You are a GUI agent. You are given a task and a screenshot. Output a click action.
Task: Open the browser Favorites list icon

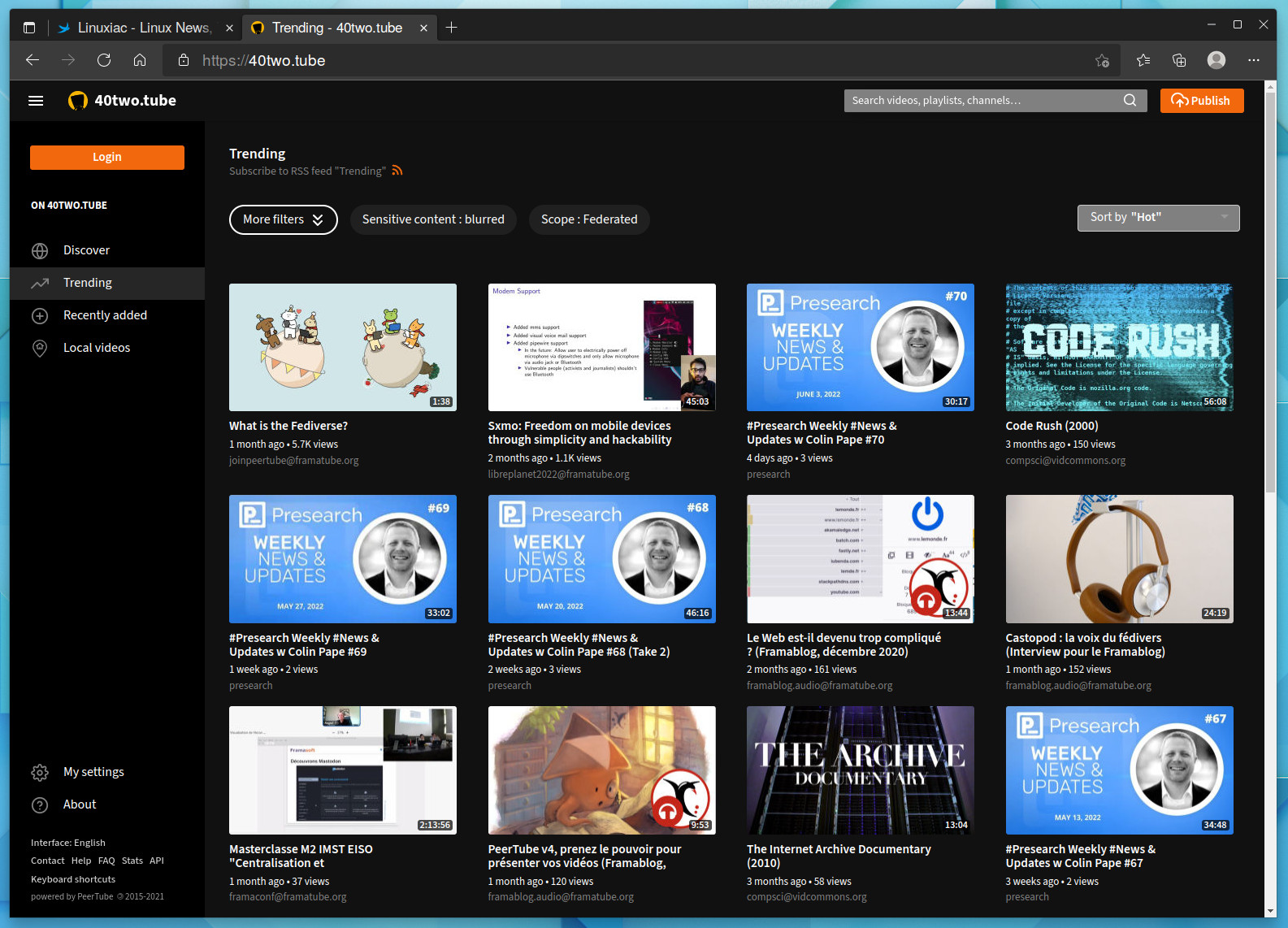pos(1143,60)
